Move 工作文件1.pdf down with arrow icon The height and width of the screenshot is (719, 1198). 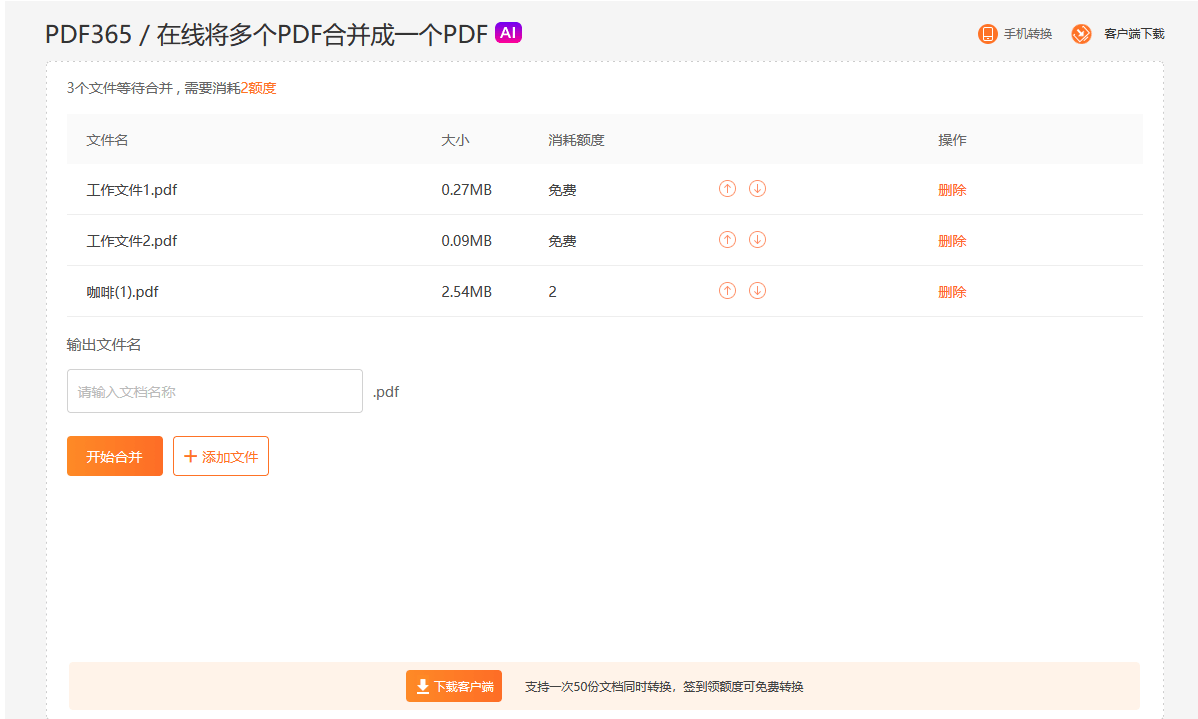coord(757,188)
